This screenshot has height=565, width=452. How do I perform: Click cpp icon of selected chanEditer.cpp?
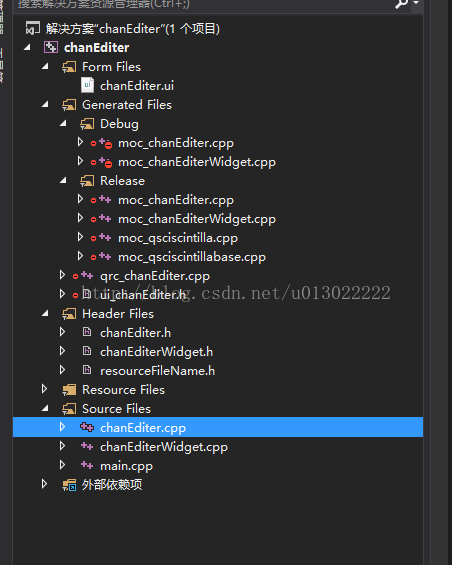point(87,427)
